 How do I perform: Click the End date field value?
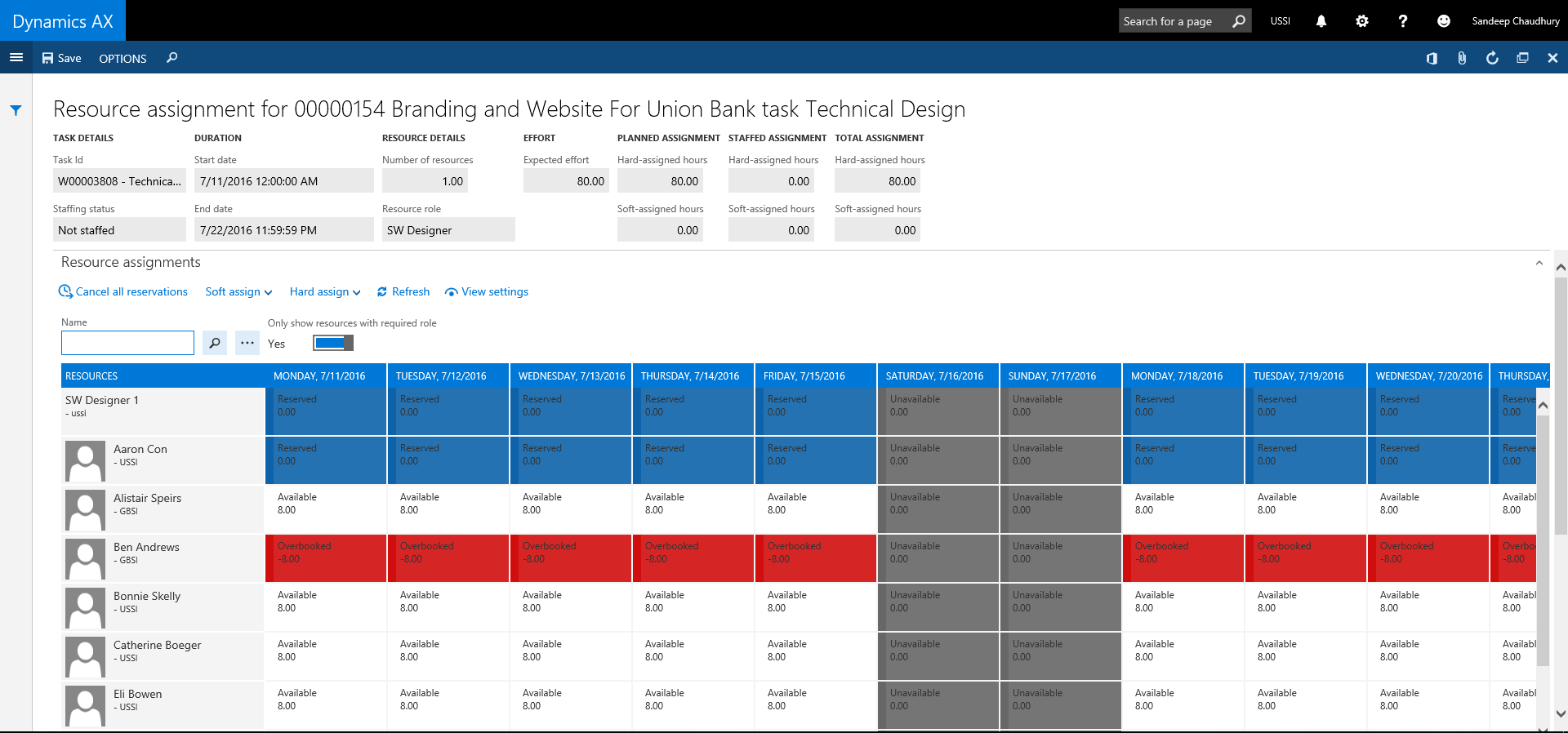tap(284, 229)
